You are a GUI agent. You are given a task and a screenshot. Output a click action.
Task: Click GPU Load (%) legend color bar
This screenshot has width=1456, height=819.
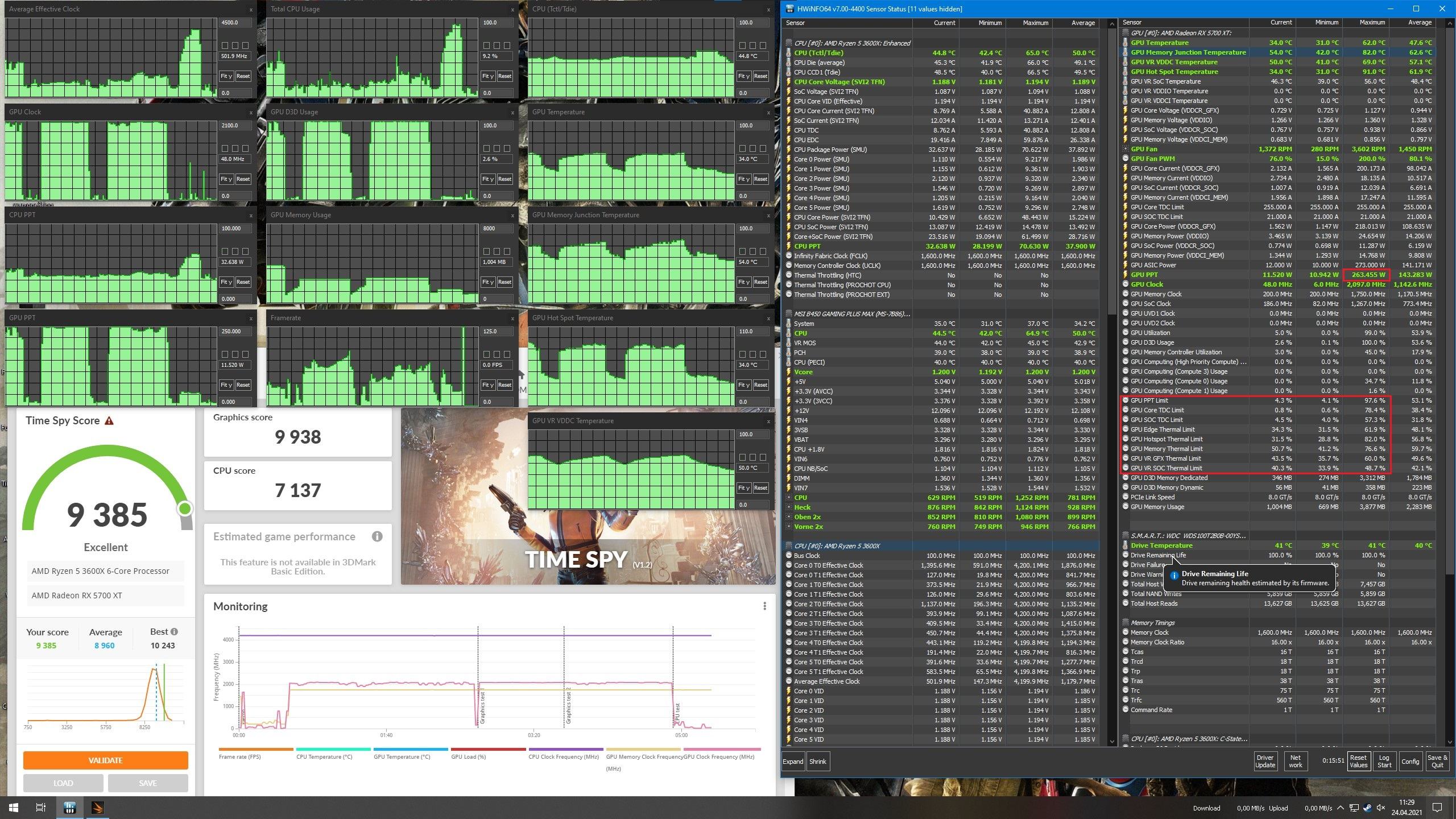[x=488, y=750]
